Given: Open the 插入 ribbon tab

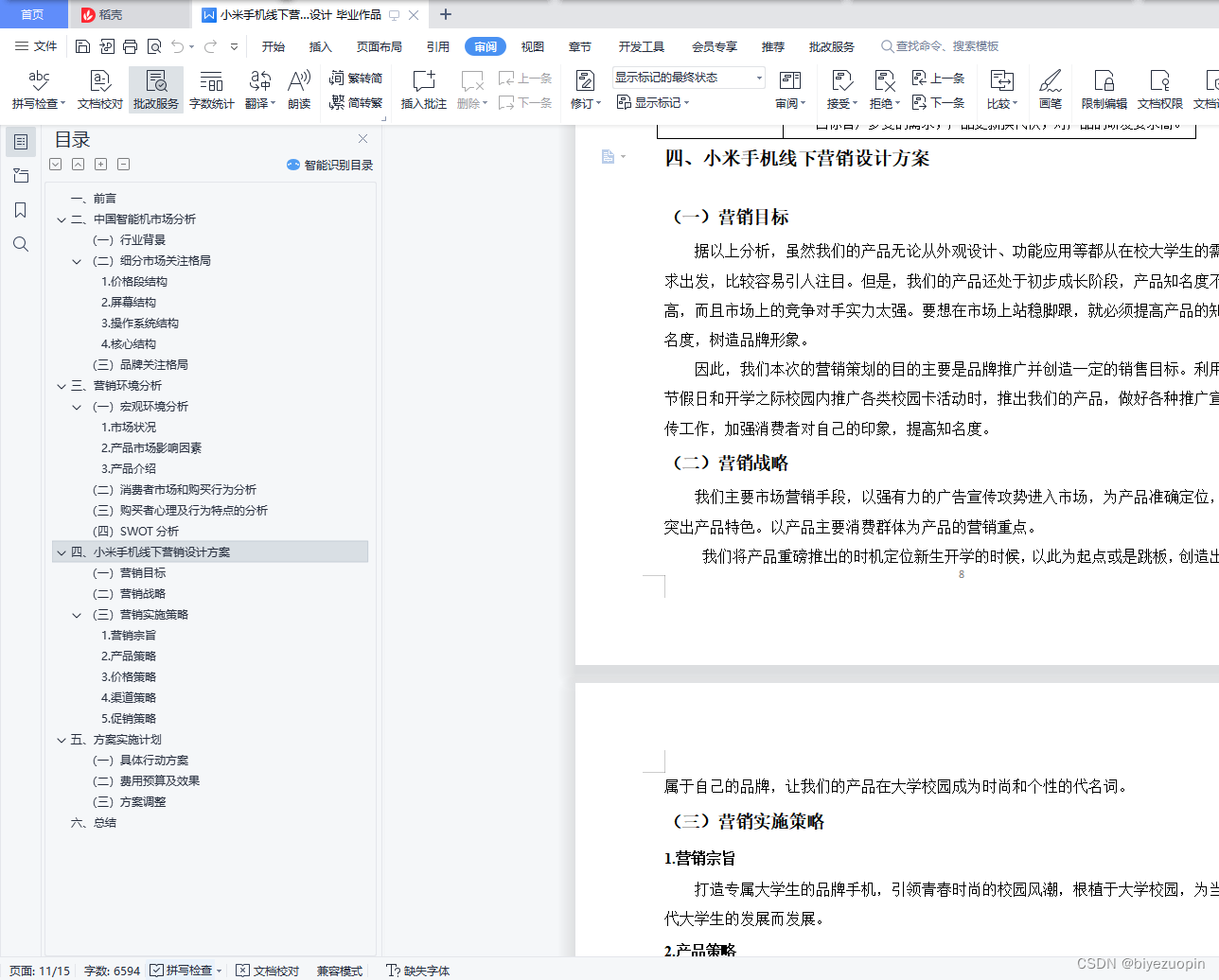Looking at the screenshot, I should pyautogui.click(x=321, y=46).
